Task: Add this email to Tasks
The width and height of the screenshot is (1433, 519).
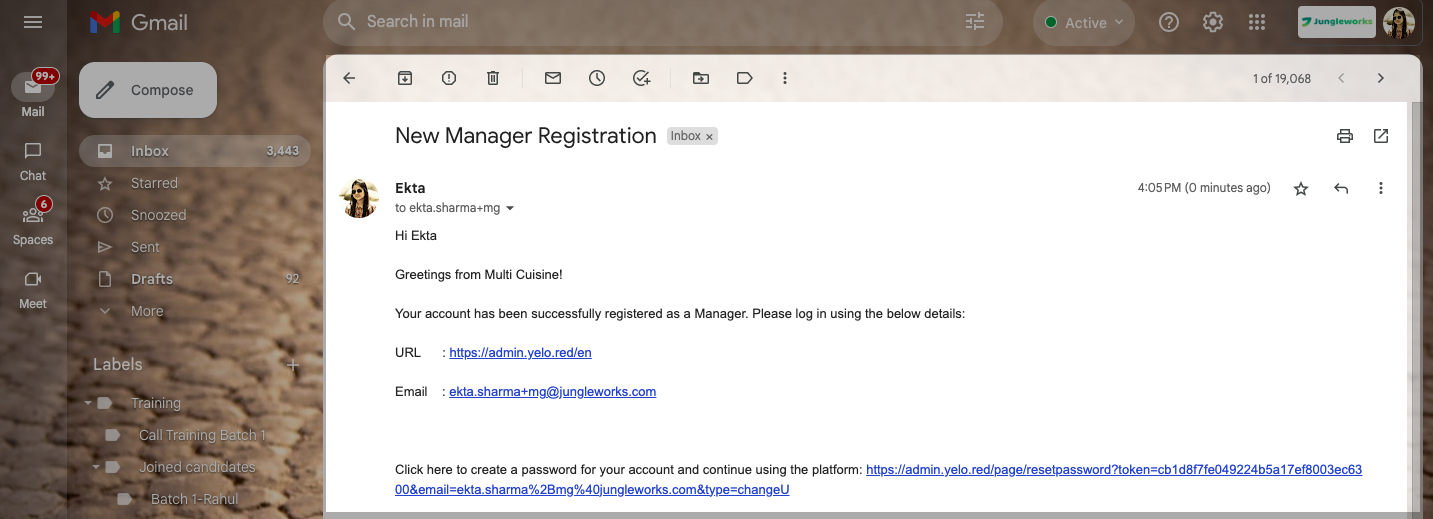Action: (642, 78)
